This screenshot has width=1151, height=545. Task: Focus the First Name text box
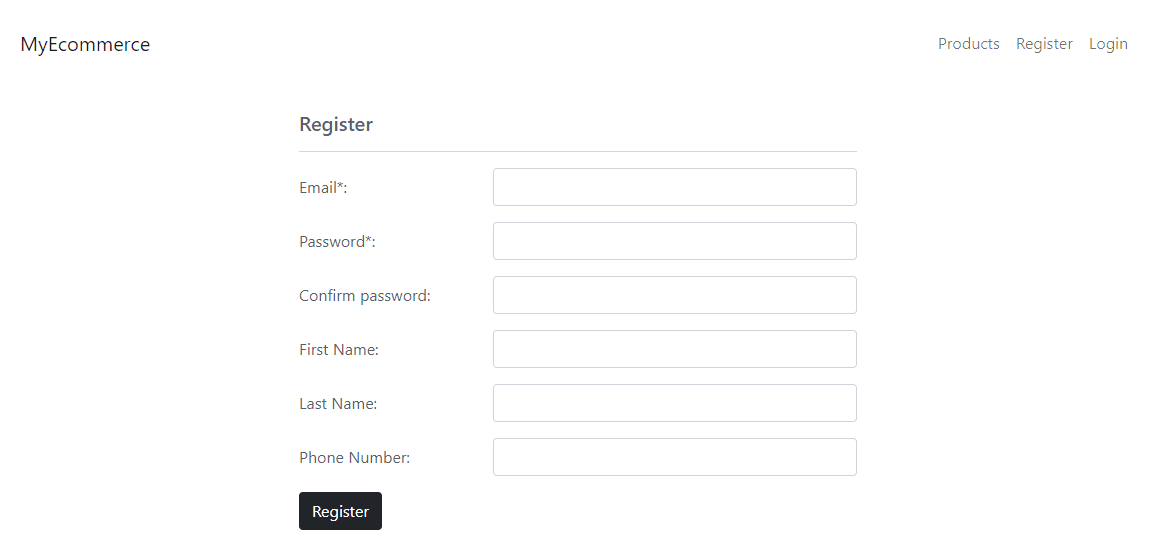675,349
